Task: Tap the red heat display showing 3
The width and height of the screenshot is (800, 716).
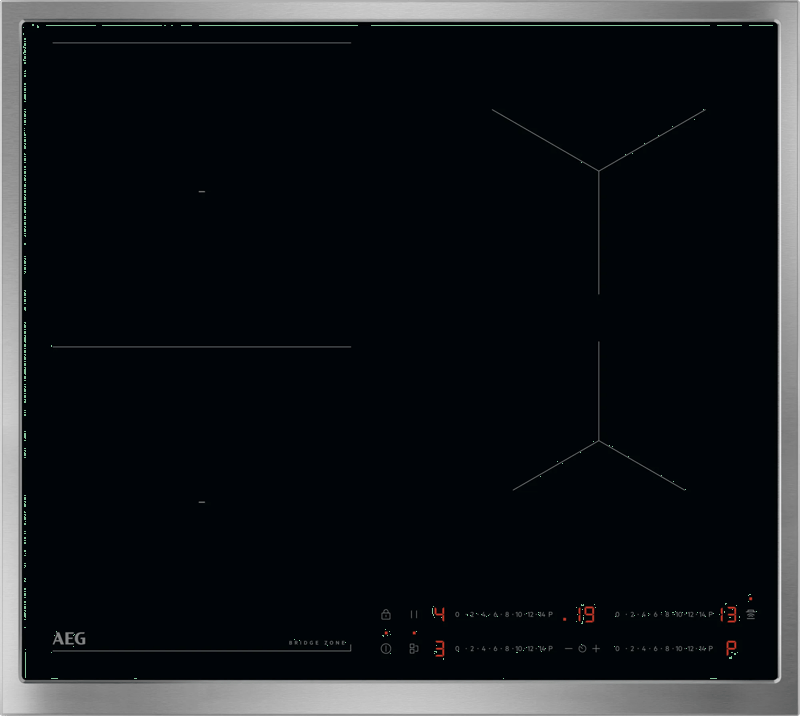Action: [x=439, y=649]
